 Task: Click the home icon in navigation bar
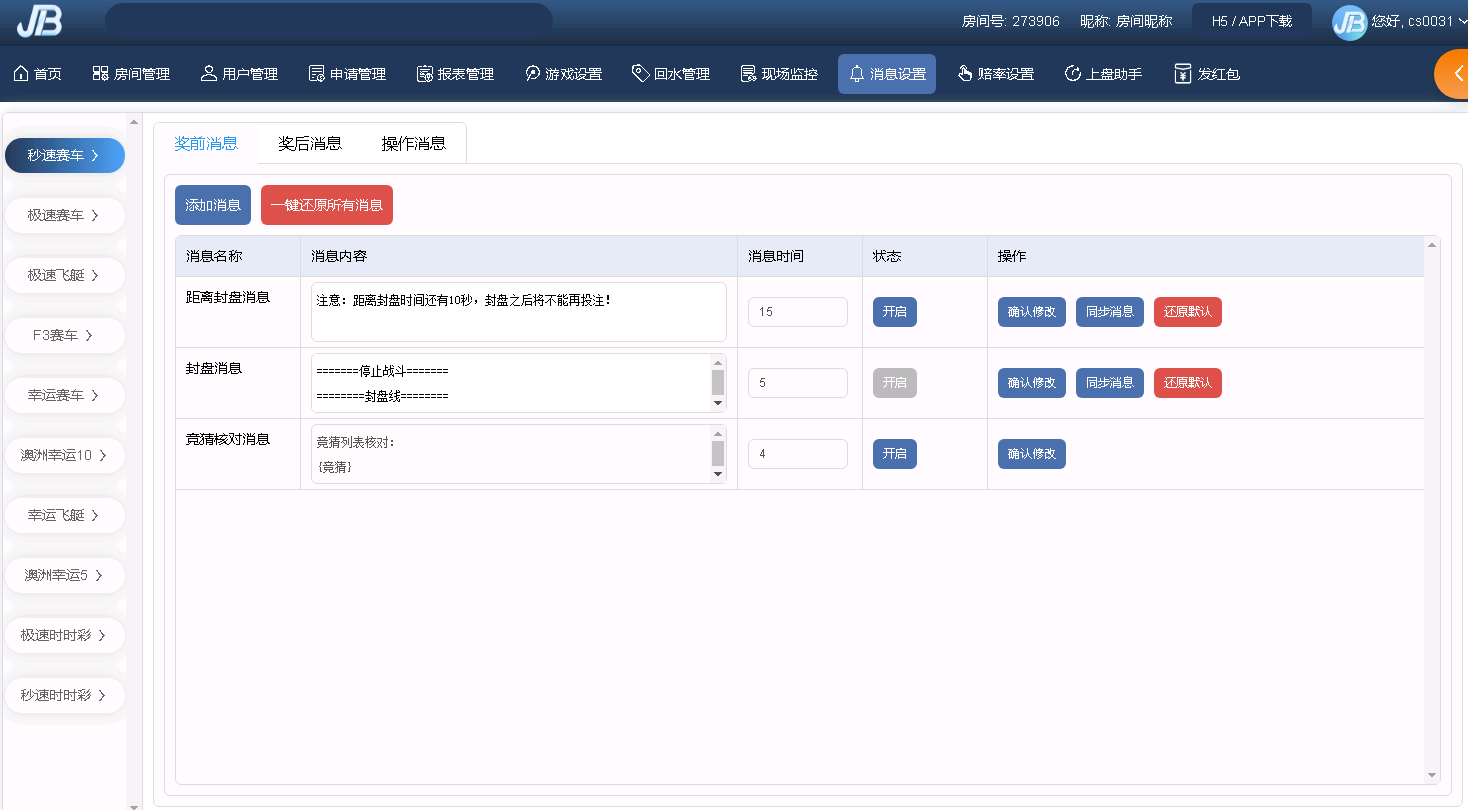[x=21, y=74]
